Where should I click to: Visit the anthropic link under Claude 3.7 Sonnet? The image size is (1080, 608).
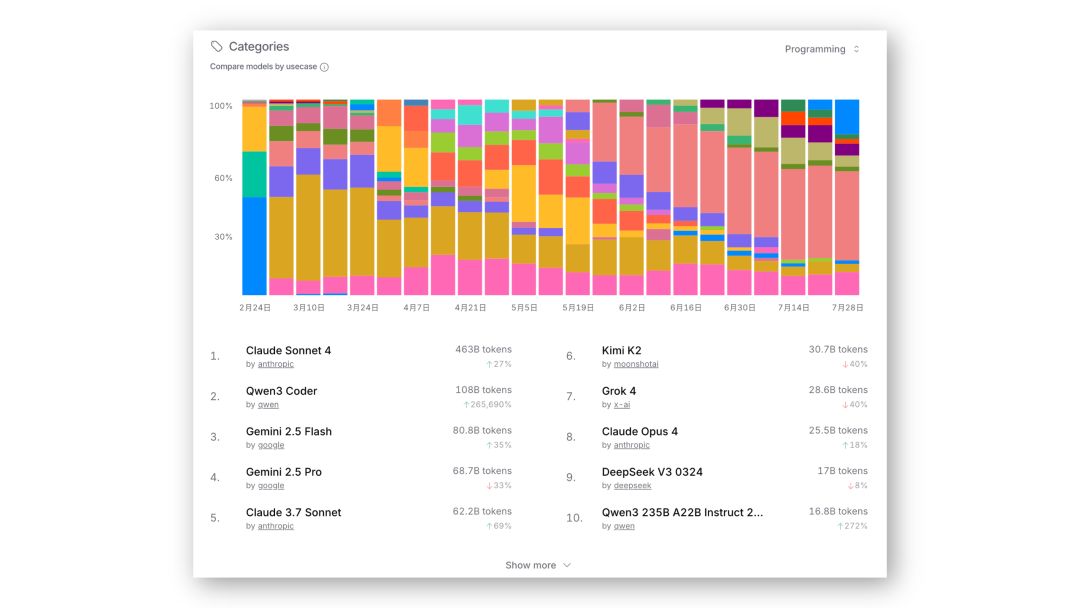point(276,526)
